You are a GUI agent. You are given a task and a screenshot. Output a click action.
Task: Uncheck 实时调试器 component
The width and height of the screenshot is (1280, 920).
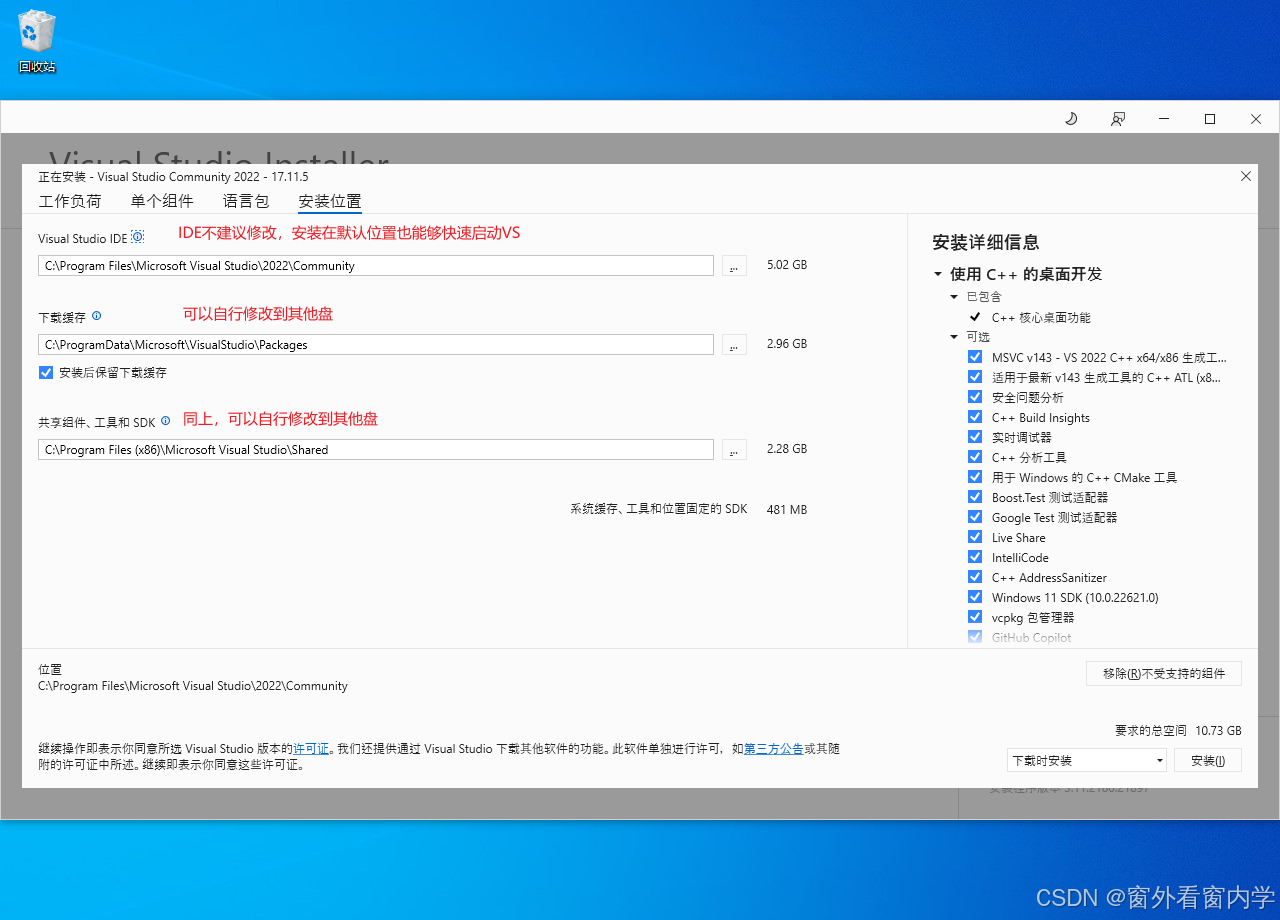(975, 437)
